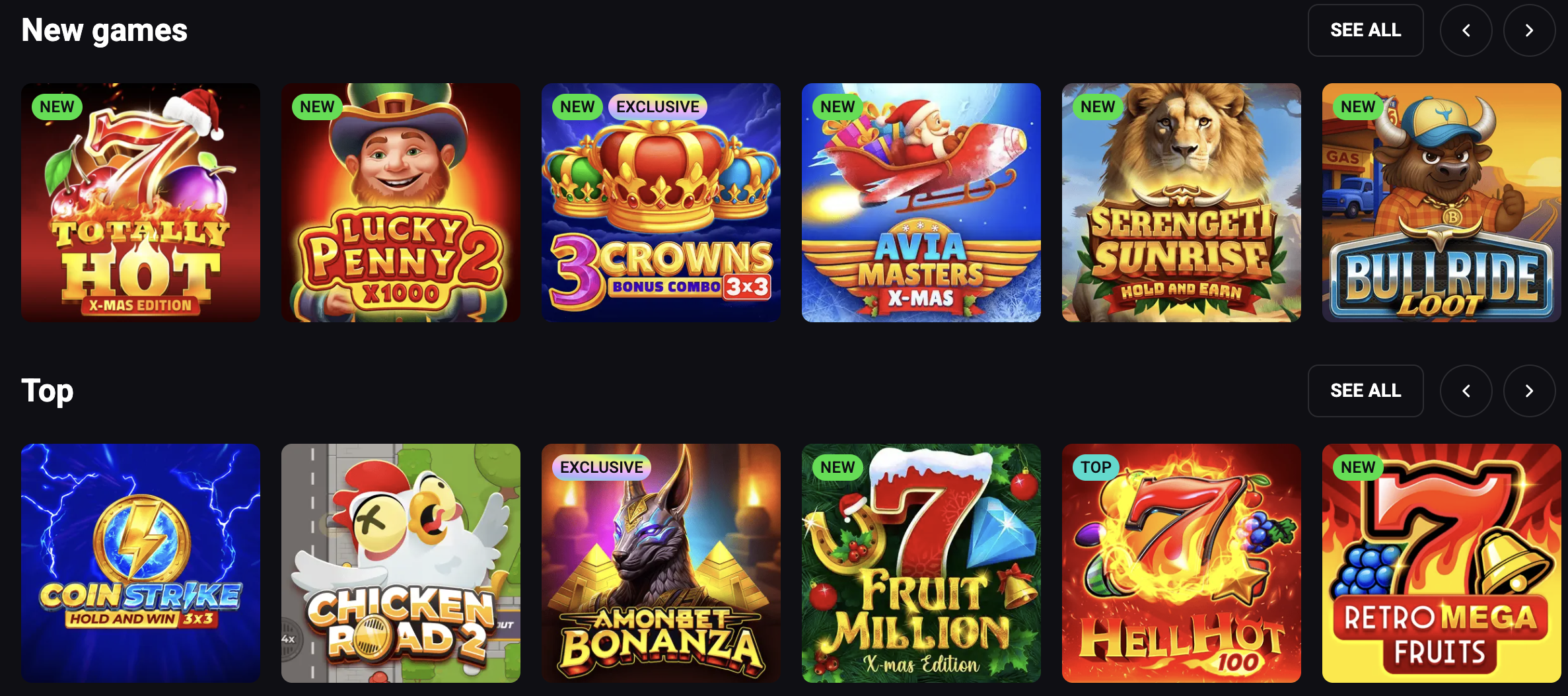Image resolution: width=1568 pixels, height=696 pixels.
Task: Click the TOP badge on Hell Hot
Action: coord(1096,468)
